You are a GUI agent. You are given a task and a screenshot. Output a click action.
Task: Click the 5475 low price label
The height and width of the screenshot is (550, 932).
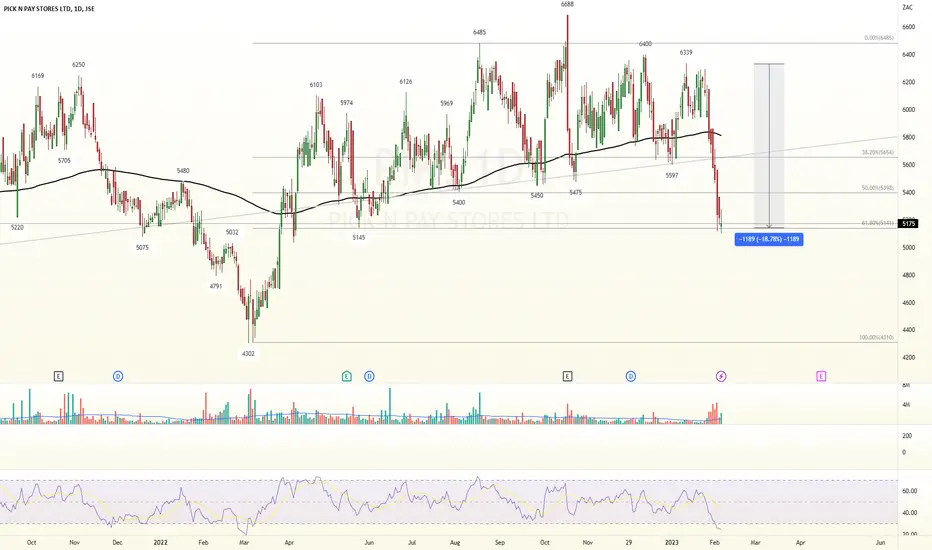(x=575, y=192)
